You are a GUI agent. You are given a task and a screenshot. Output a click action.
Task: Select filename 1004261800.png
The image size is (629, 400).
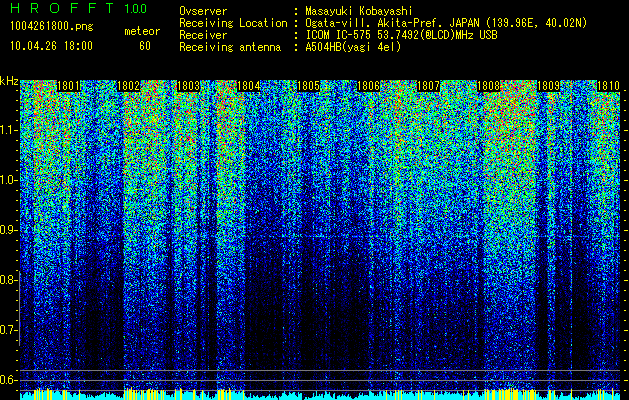[x=52, y=27]
